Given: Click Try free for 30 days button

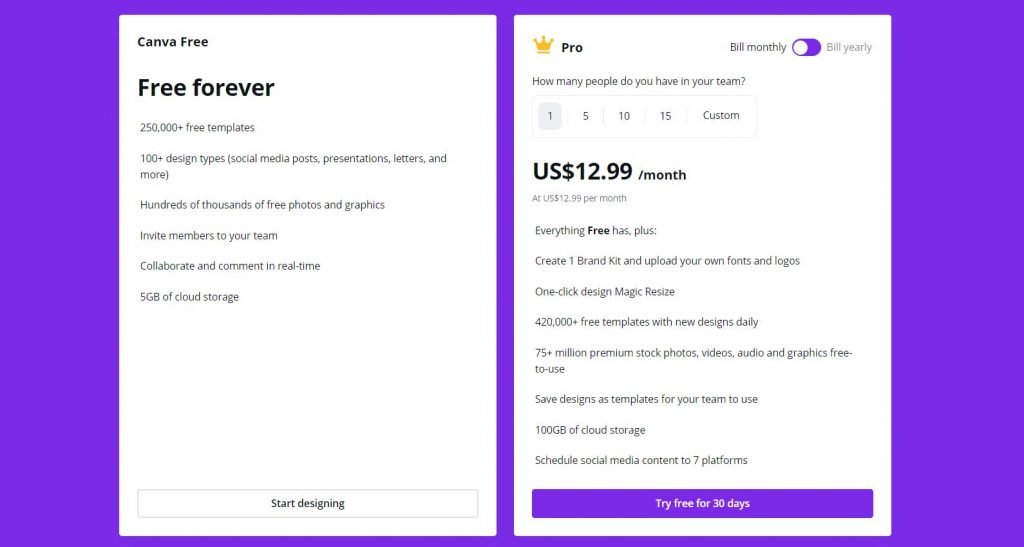Looking at the screenshot, I should (702, 503).
